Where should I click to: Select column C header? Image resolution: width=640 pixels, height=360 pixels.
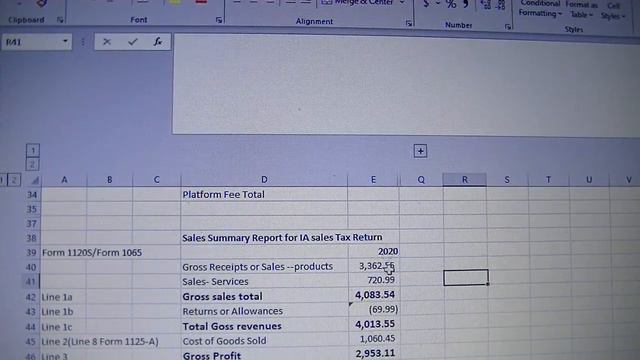[x=156, y=180]
